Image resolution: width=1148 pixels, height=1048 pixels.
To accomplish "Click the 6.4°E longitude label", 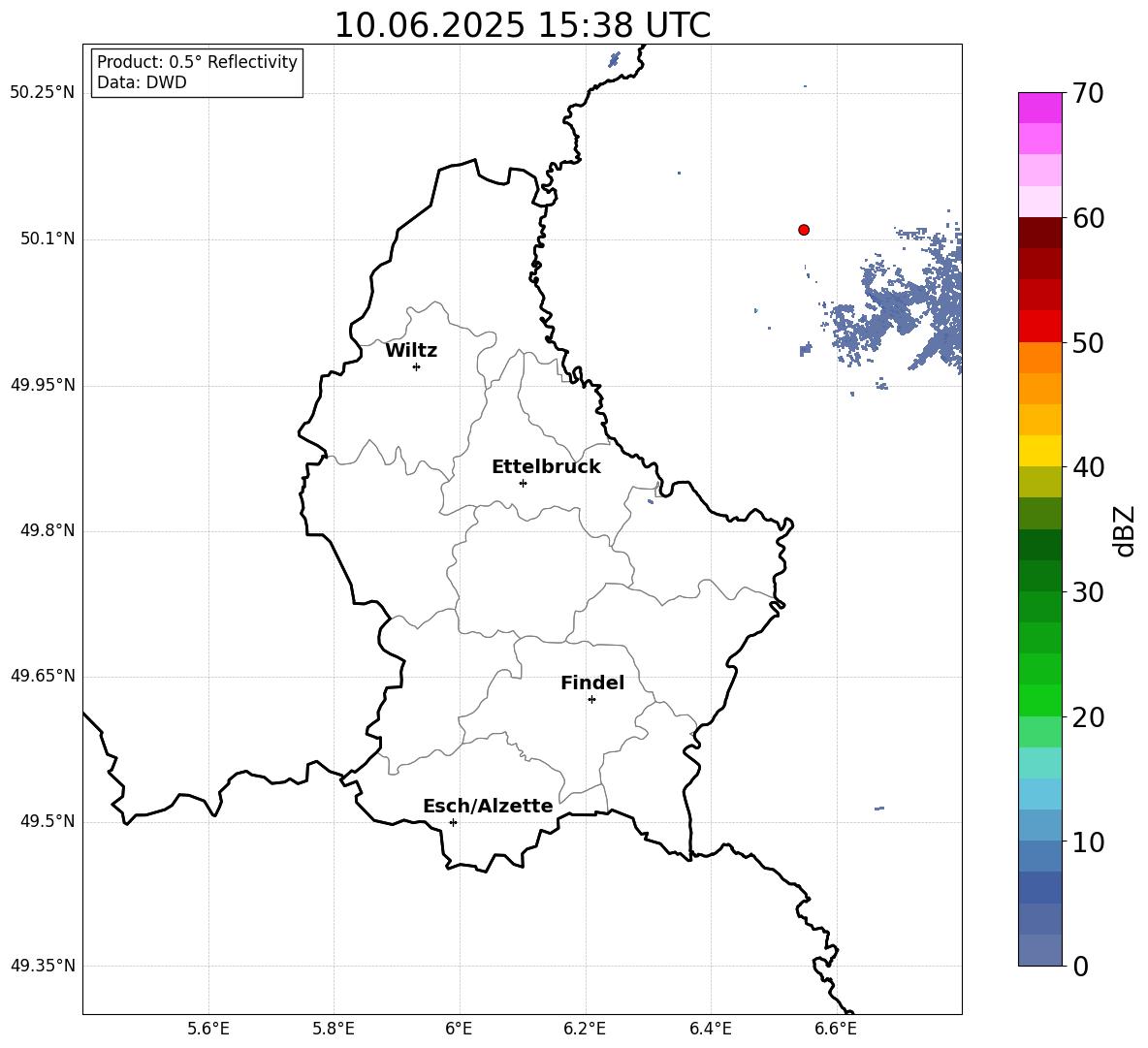I will 710,1029.
